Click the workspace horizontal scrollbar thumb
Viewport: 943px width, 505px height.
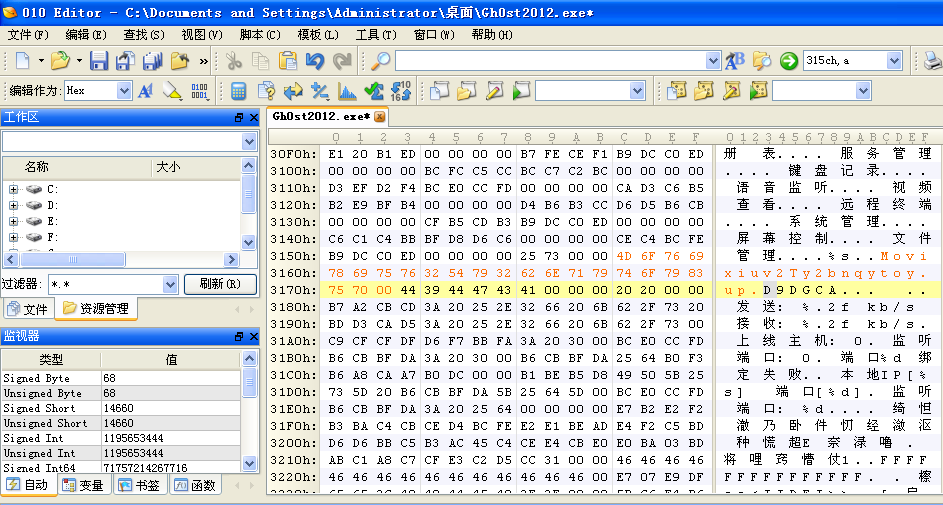73,260
